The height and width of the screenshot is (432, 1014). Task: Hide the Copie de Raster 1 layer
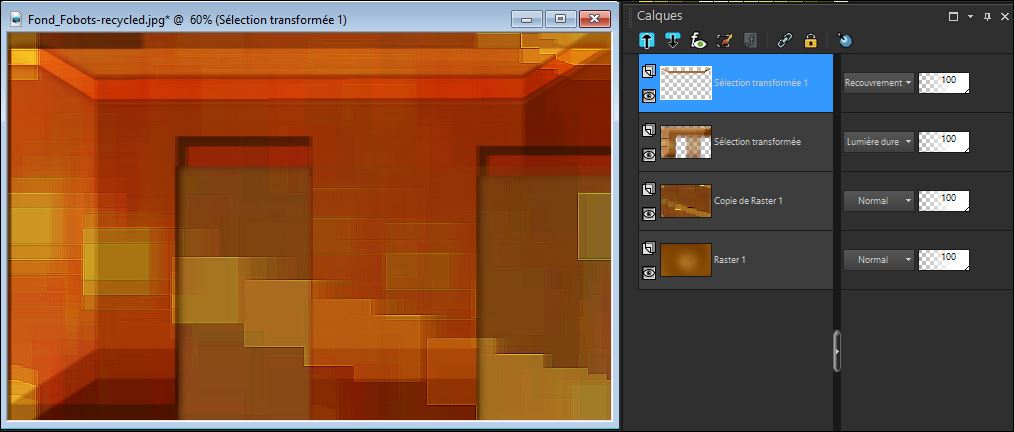(649, 213)
